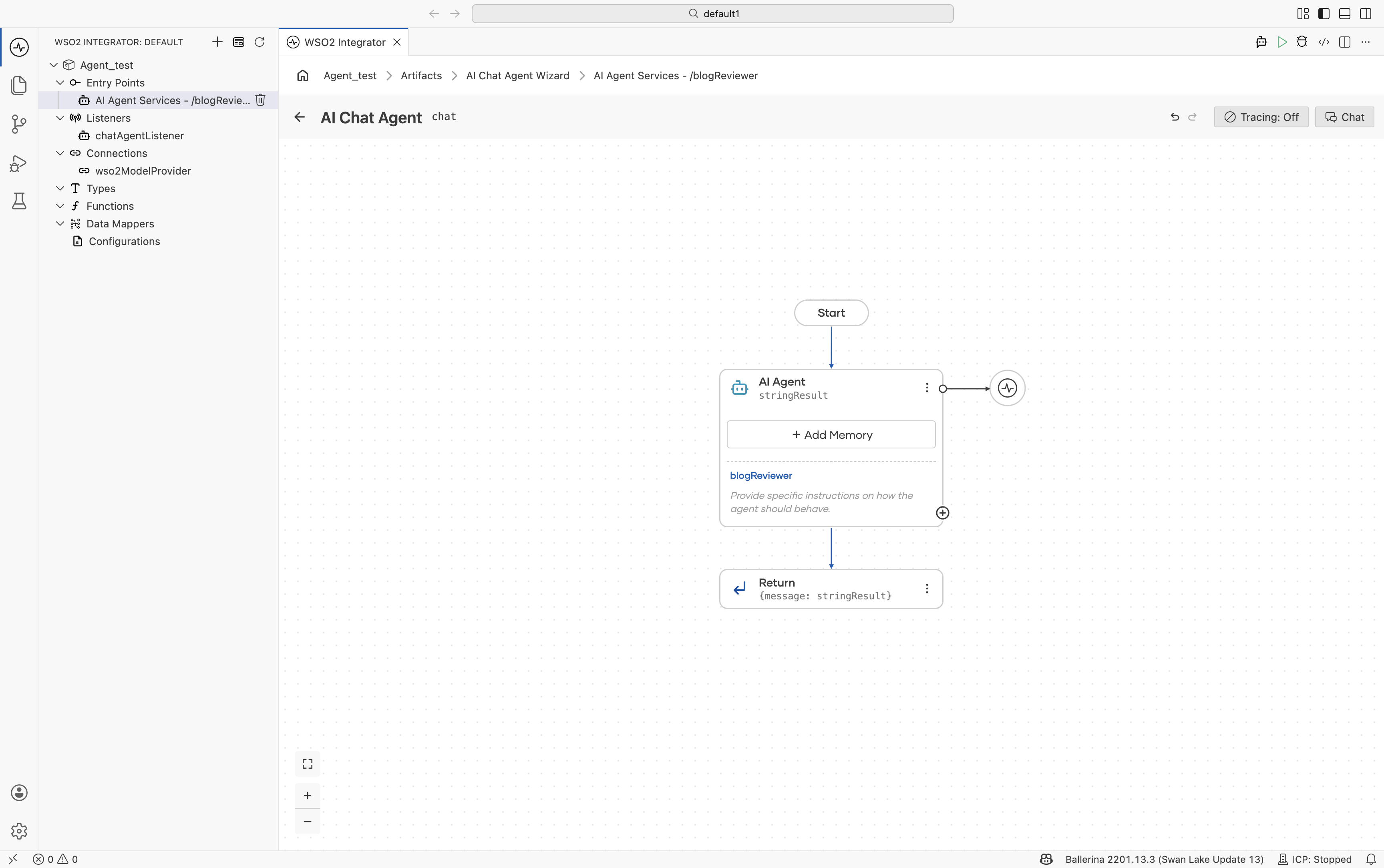Redo the diagram change
Screen dimensions: 1384x868
pyautogui.click(x=1192, y=117)
